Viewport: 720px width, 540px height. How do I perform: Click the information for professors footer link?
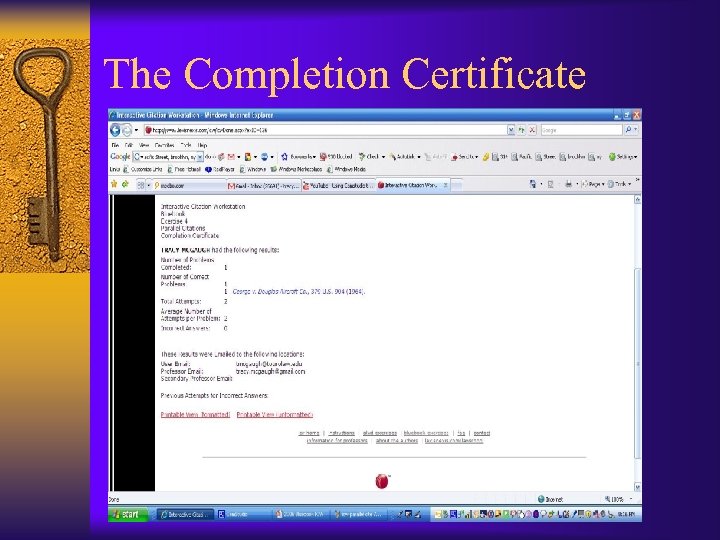coord(337,440)
